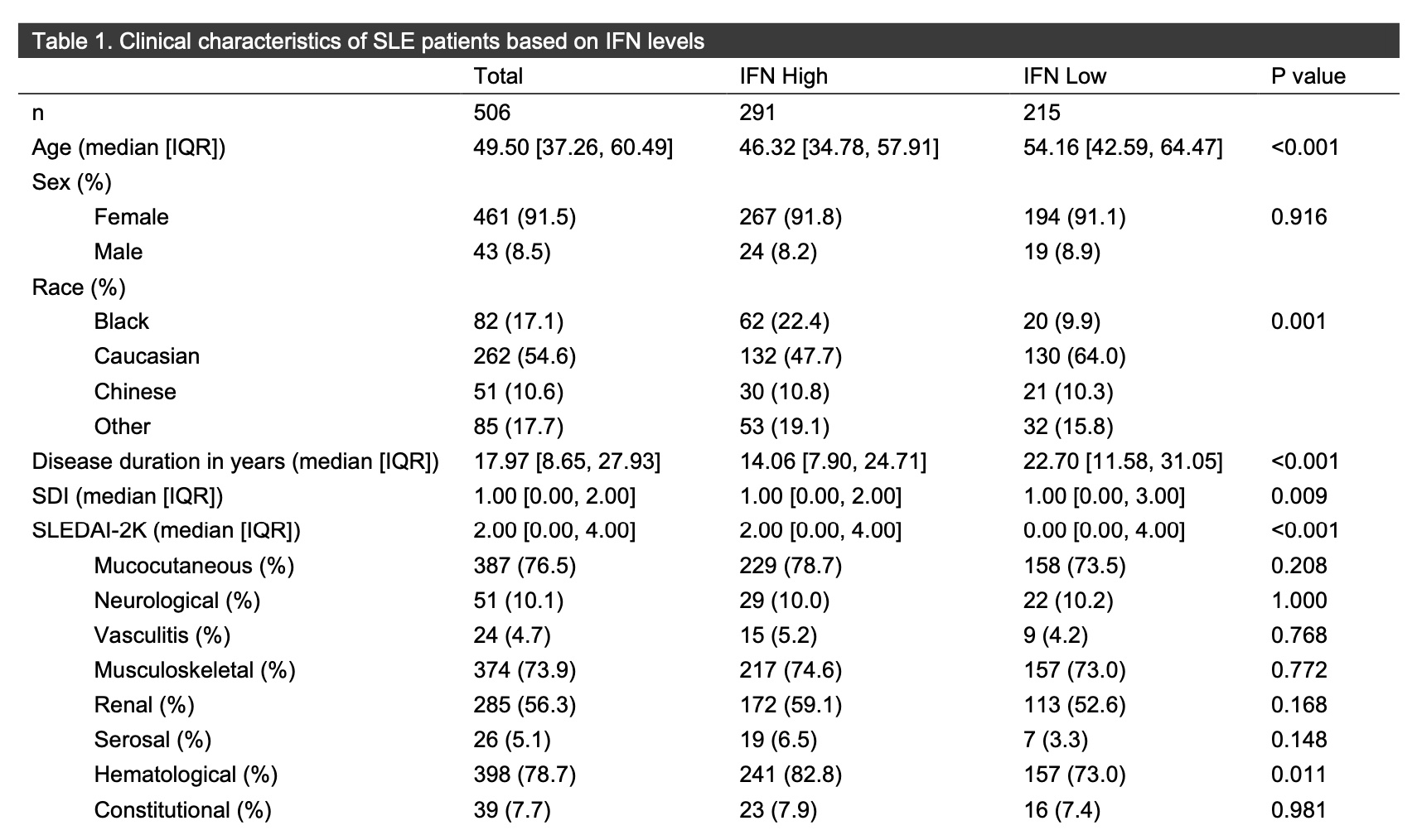
Task: Select the Age (median [IQR]) row label
Action: pyautogui.click(x=128, y=147)
